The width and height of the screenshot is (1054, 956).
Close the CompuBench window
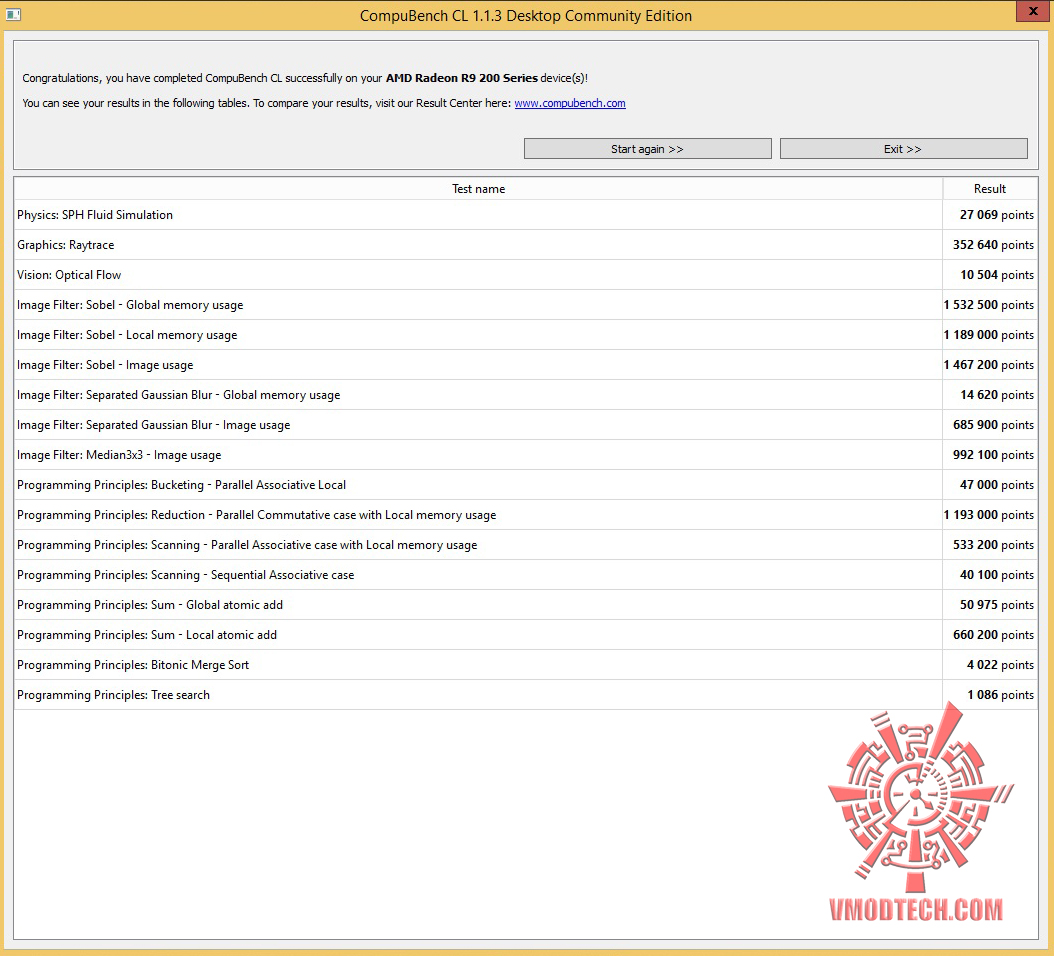coord(1034,11)
